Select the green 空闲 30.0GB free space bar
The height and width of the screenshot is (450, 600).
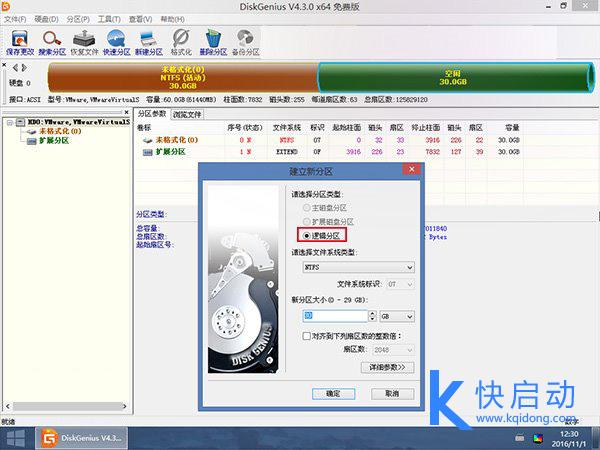click(x=456, y=78)
